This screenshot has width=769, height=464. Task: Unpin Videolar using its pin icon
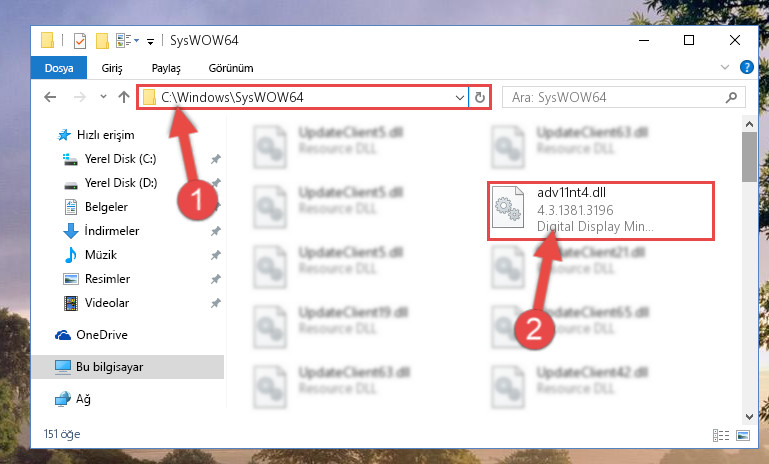click(215, 303)
